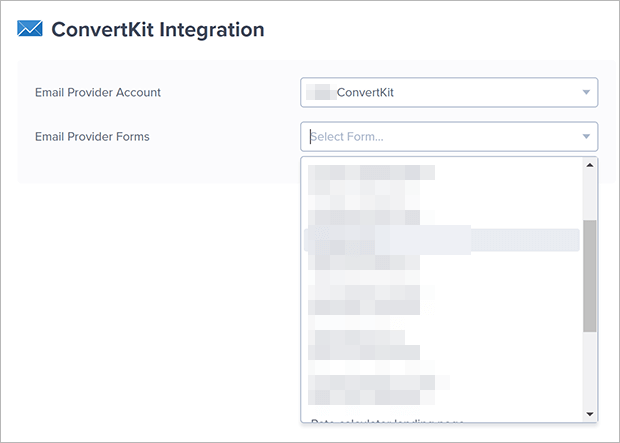The width and height of the screenshot is (620, 443).
Task: Click the Email Provider Account label
Action: point(98,93)
